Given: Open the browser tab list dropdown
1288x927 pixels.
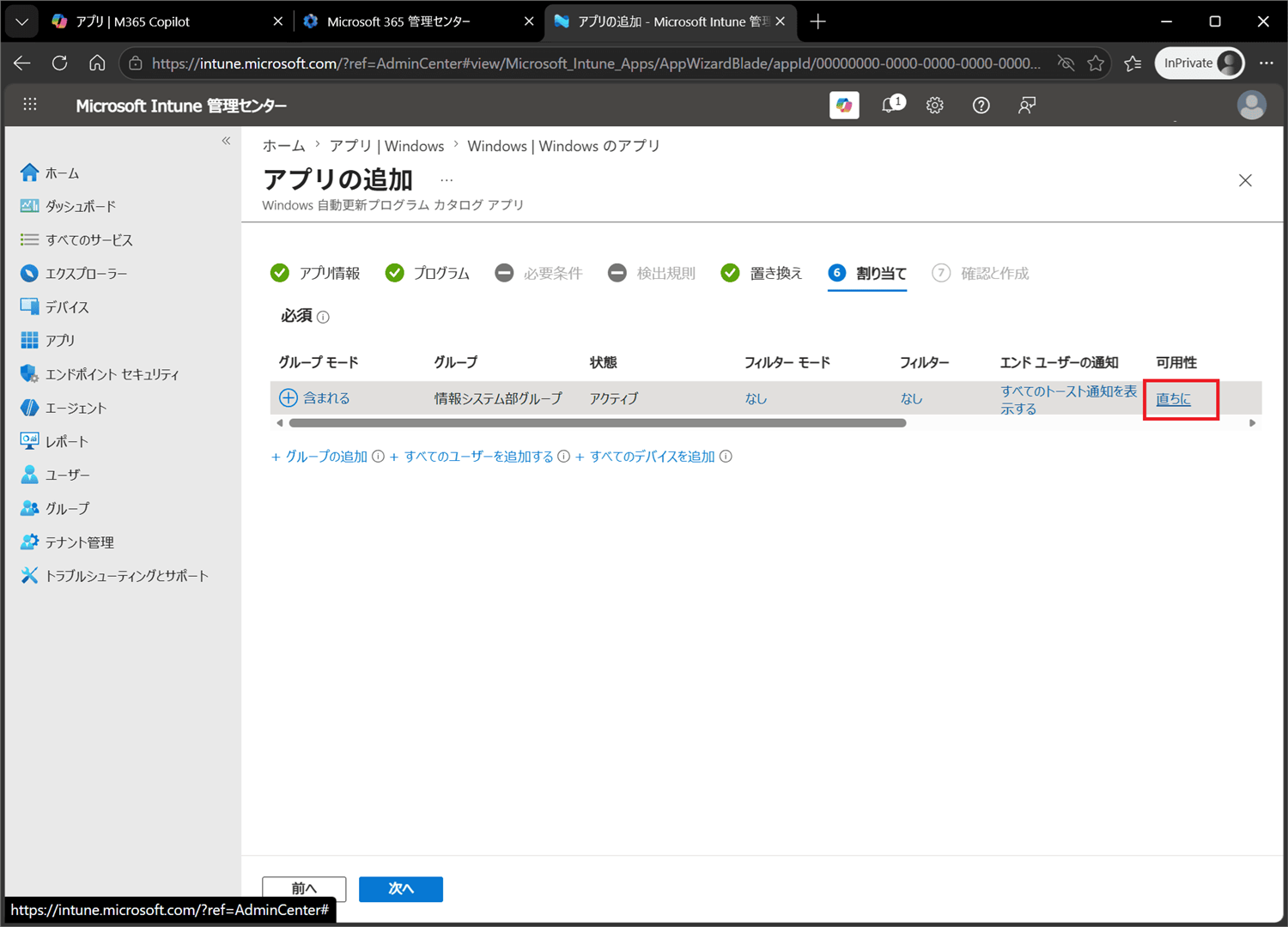Looking at the screenshot, I should point(21,21).
